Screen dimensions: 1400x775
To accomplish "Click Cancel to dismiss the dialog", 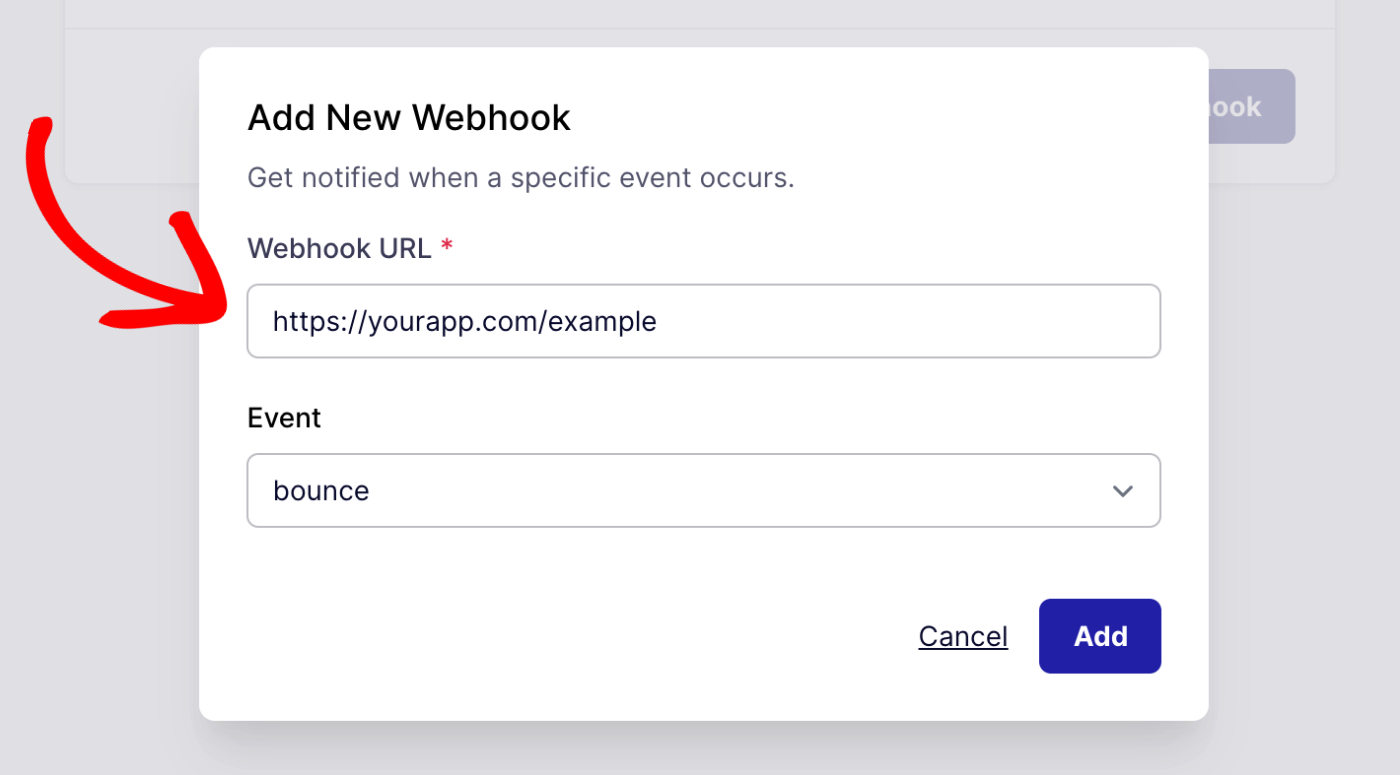I will [x=962, y=635].
